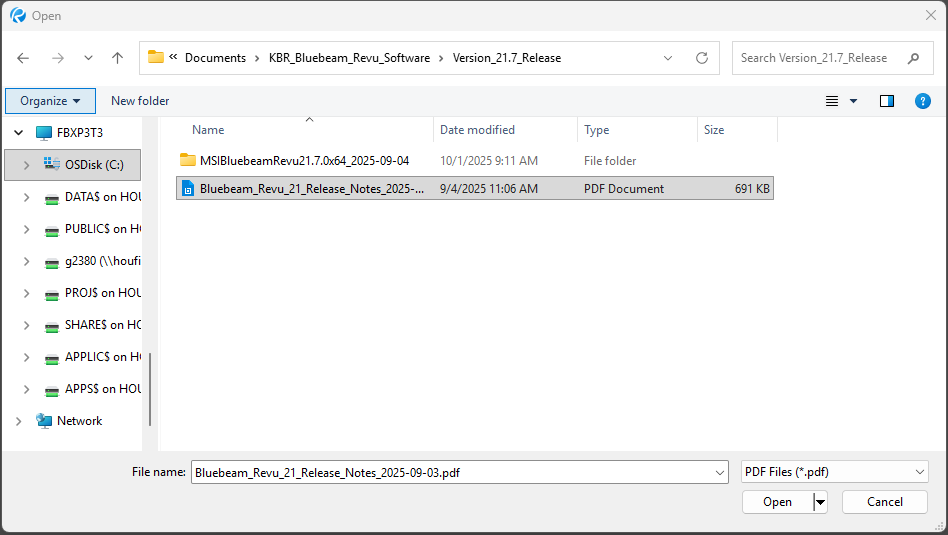This screenshot has height=535, width=948.
Task: Expand the PROJ$ network drive
Action: coord(26,293)
